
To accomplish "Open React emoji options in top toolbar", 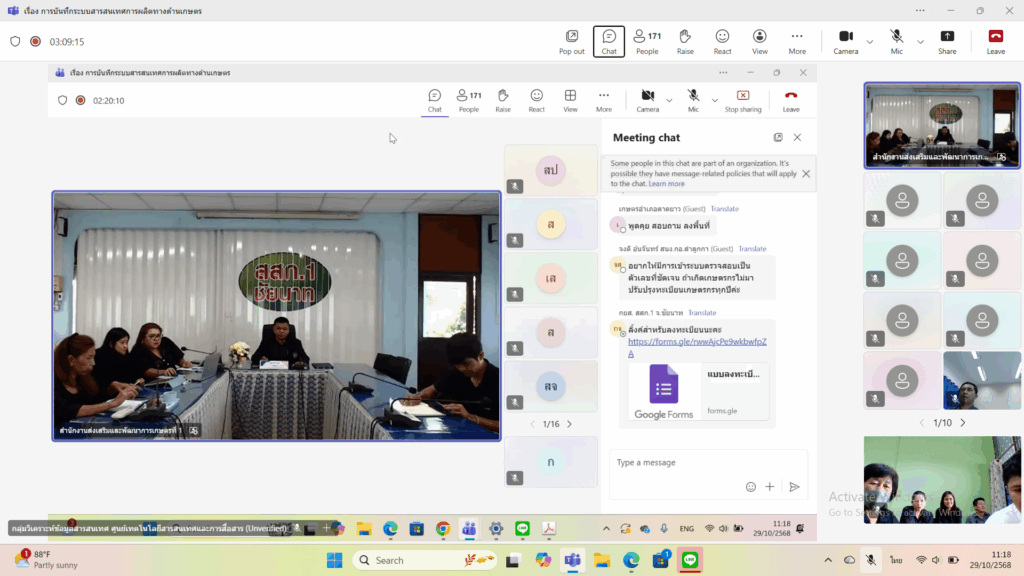I will tap(722, 41).
